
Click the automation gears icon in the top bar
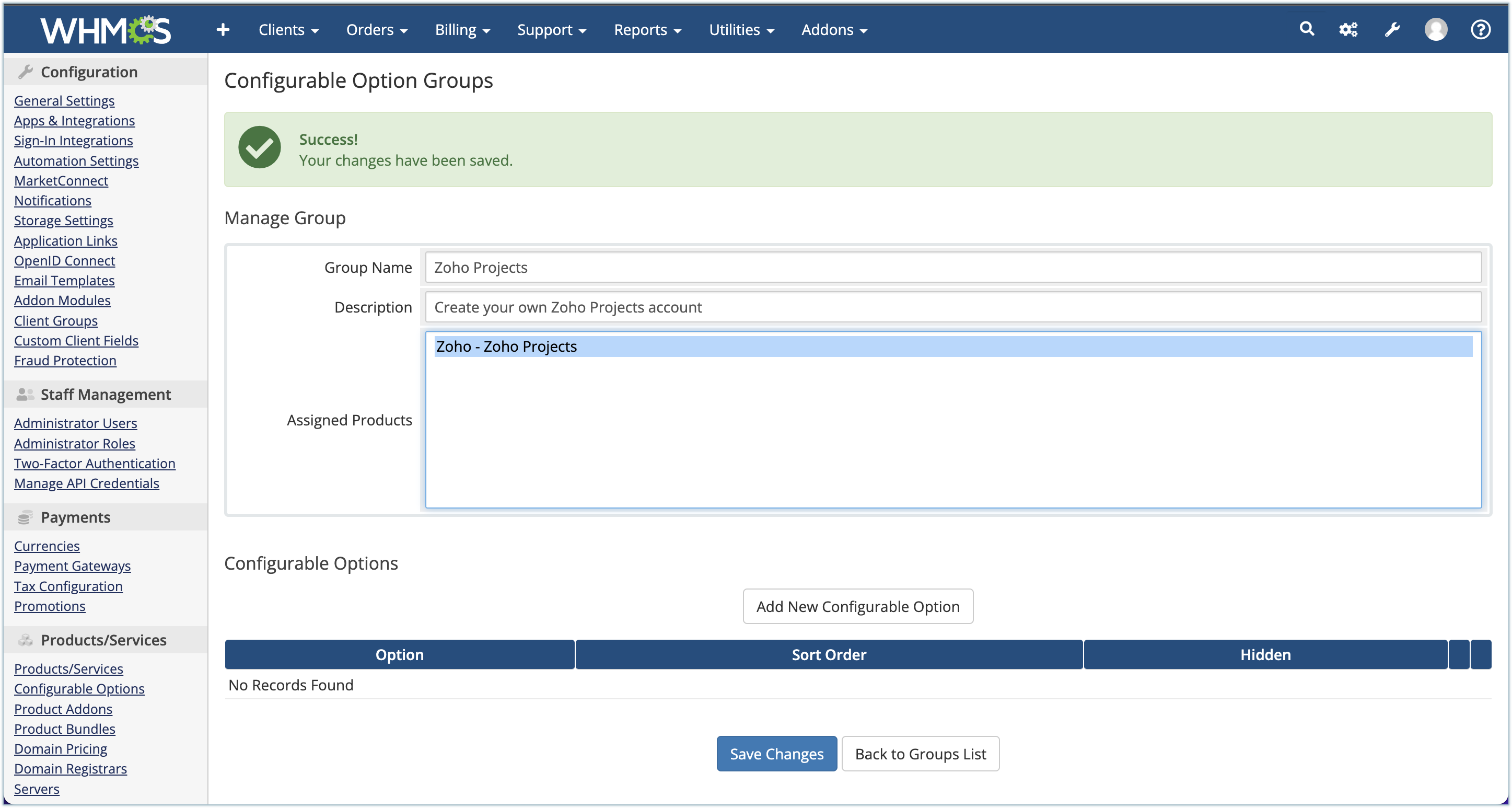[1348, 29]
